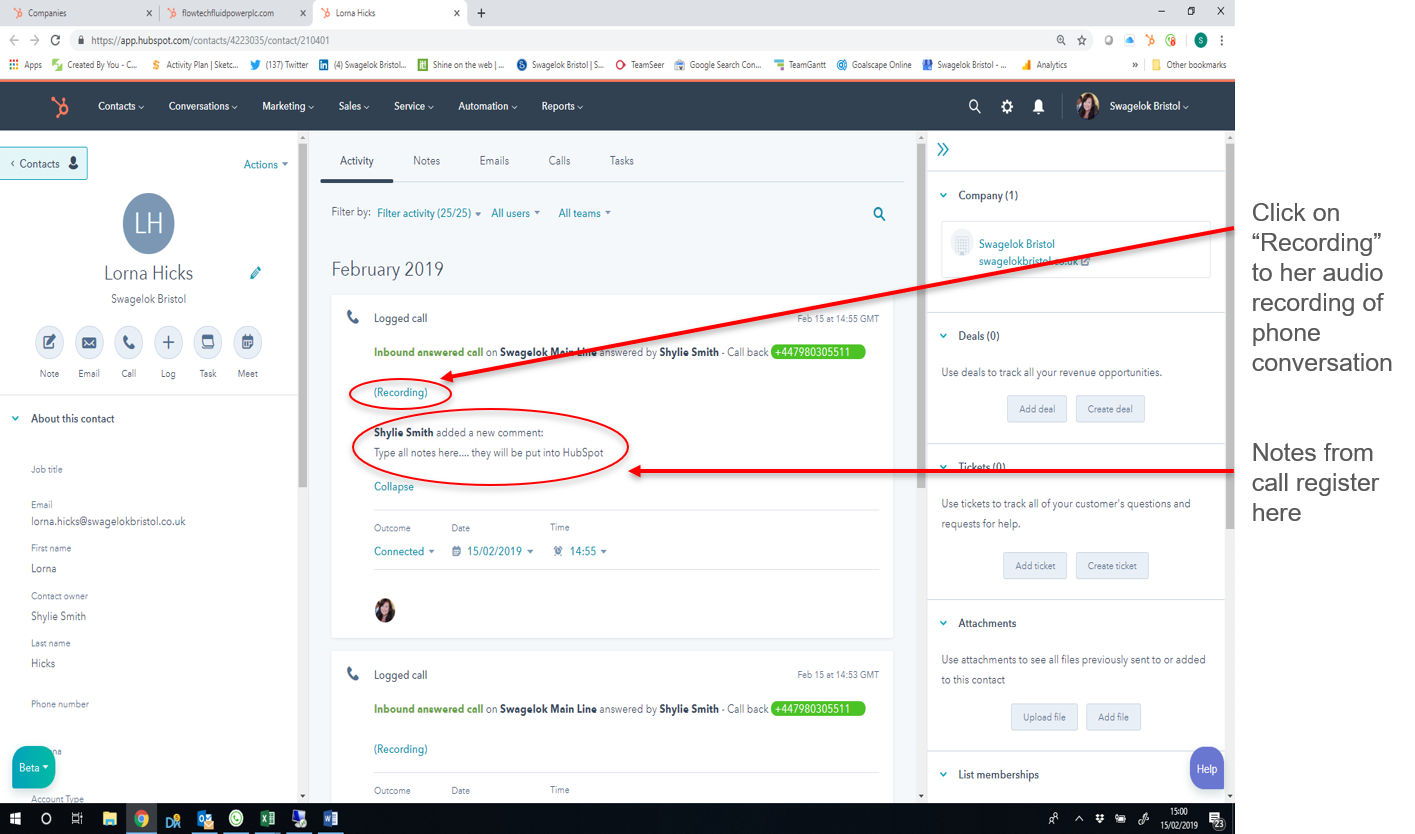Schedule a meeting with the Meet icon
The width and height of the screenshot is (1415, 834).
coord(248,342)
